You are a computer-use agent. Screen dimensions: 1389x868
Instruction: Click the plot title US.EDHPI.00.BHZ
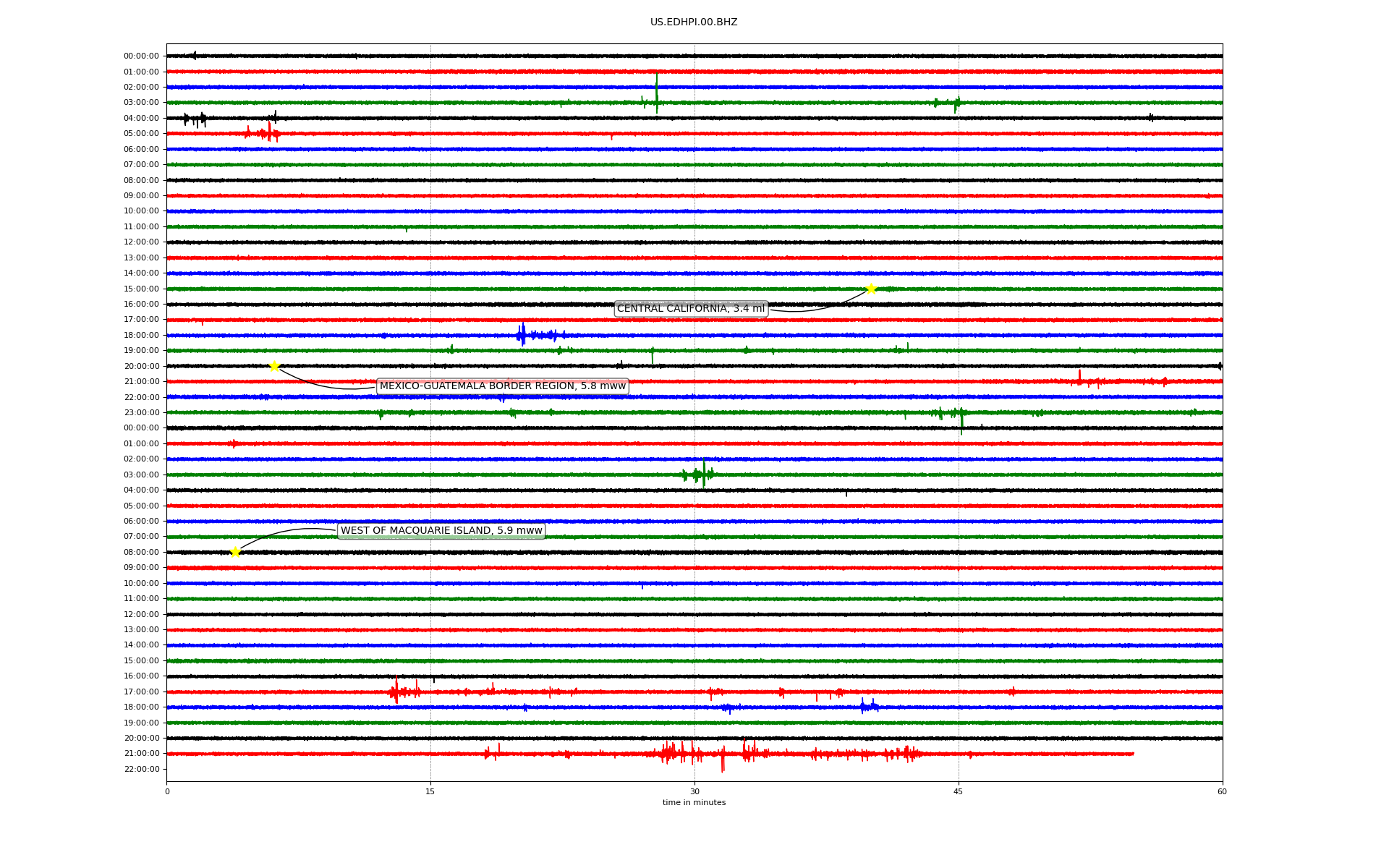click(x=693, y=22)
